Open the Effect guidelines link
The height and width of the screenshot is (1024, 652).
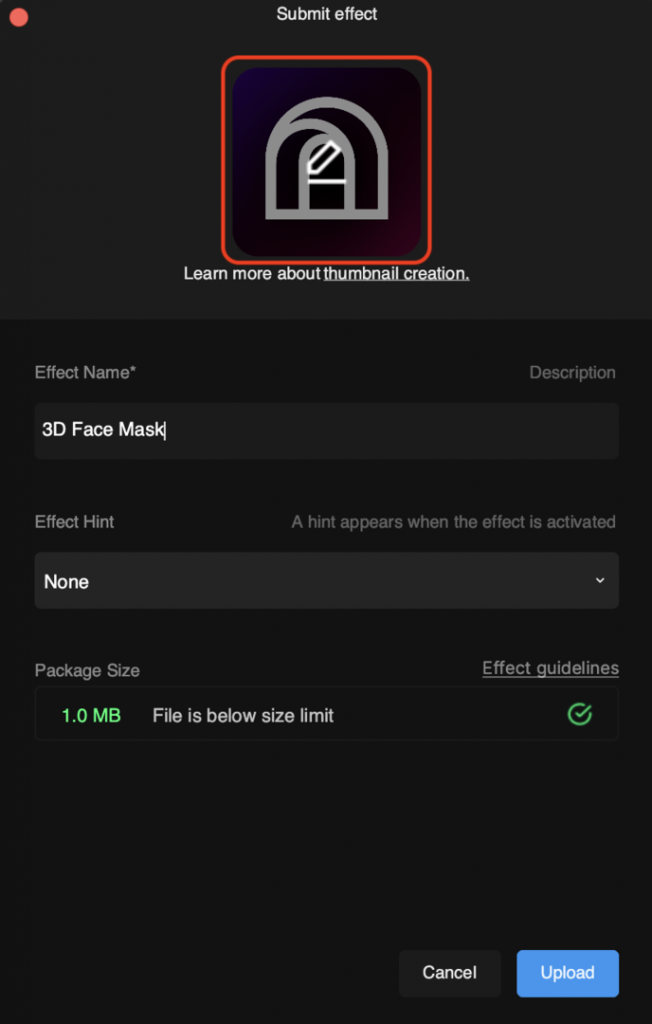coord(550,668)
